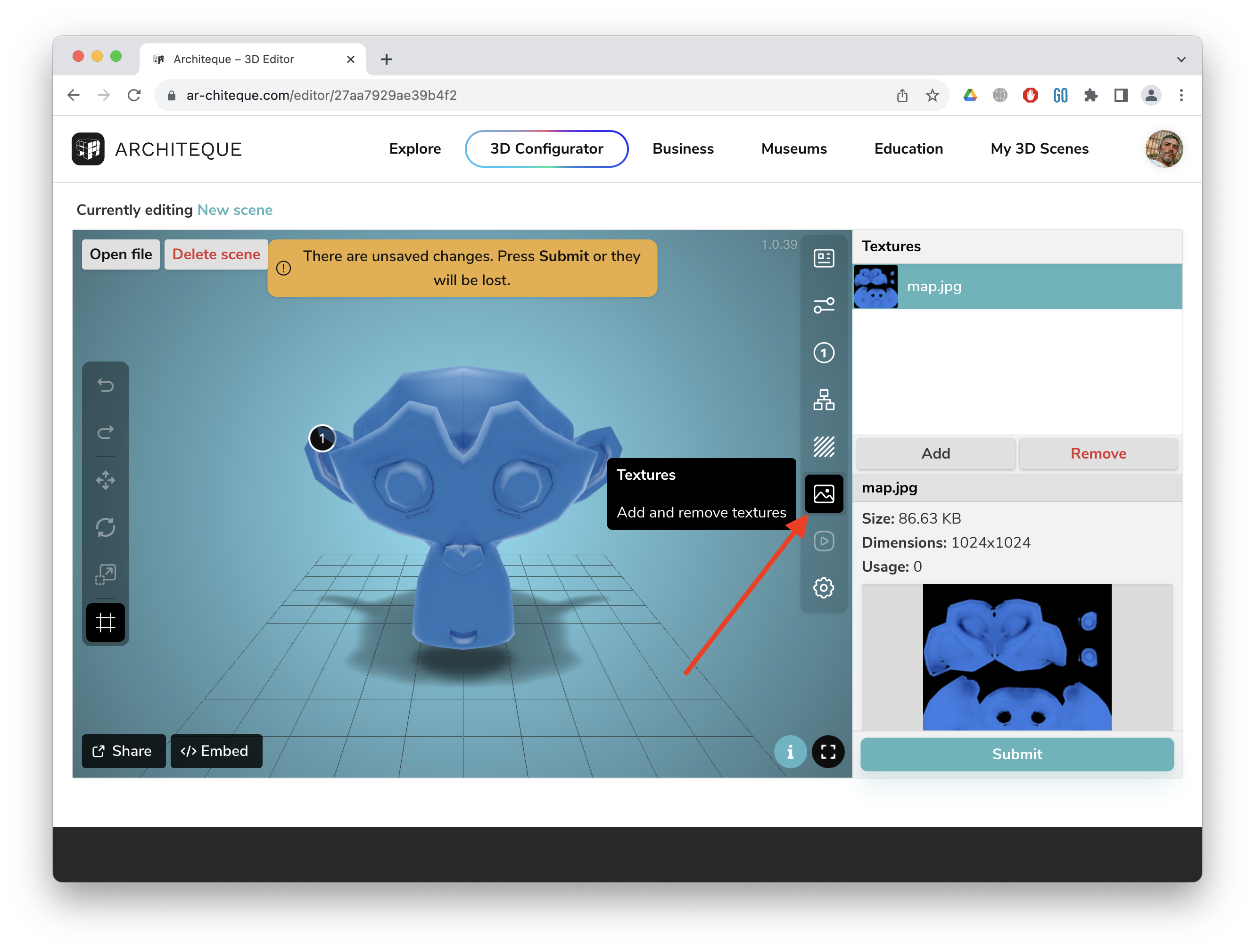Select the move/translate tool
Screen dimensions: 1255x952
[106, 480]
